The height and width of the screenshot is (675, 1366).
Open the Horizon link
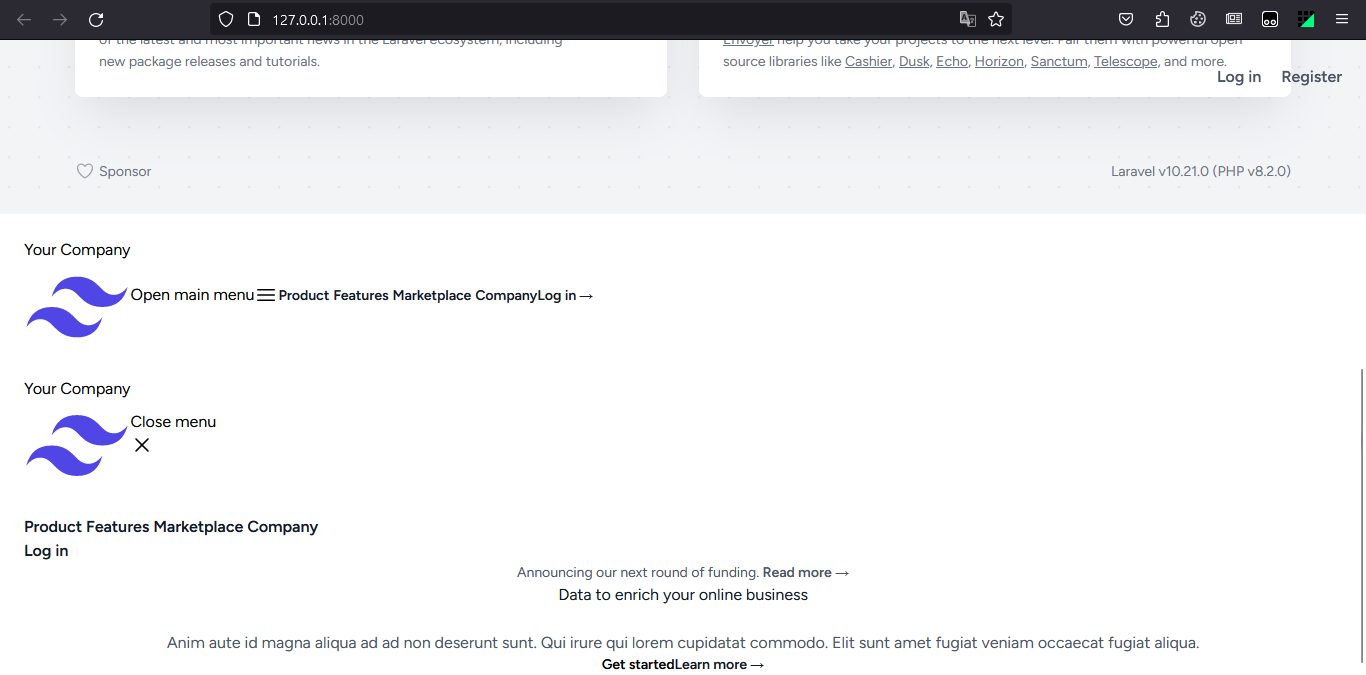(x=999, y=61)
